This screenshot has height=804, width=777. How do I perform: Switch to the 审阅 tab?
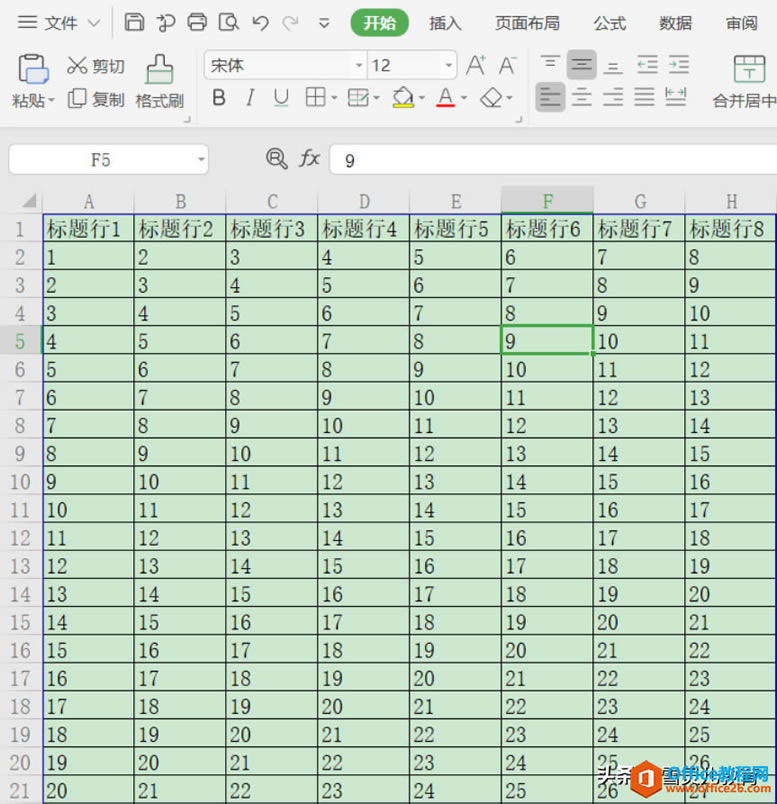pos(742,23)
